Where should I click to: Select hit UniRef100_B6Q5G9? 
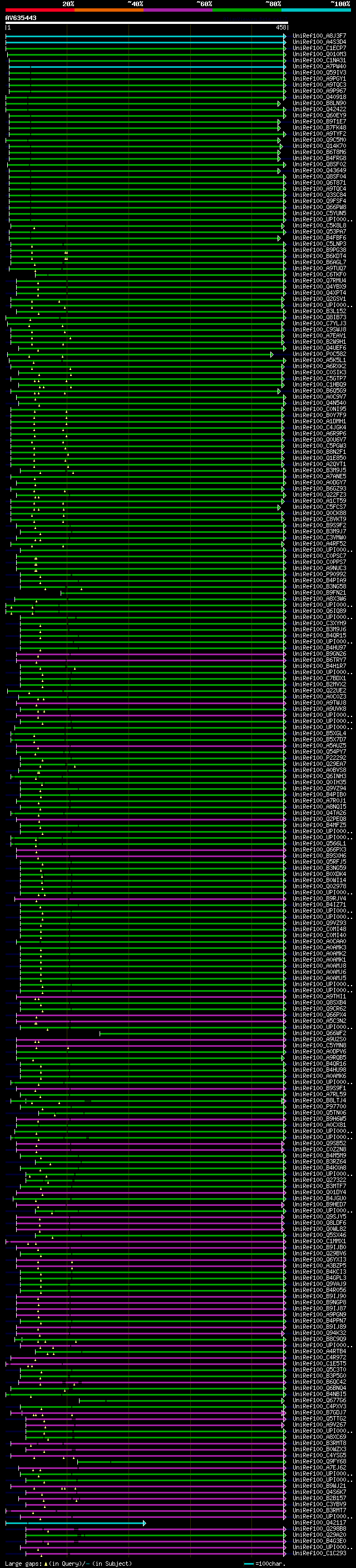(319, 391)
